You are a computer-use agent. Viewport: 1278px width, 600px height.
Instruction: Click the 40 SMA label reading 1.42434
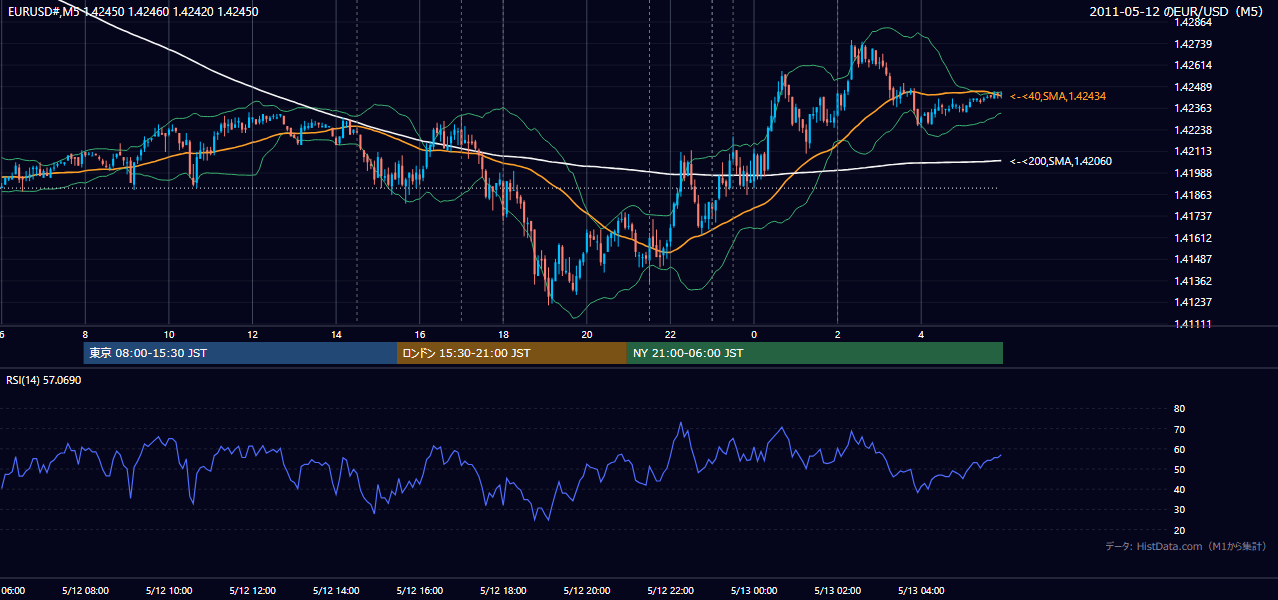click(x=1058, y=96)
